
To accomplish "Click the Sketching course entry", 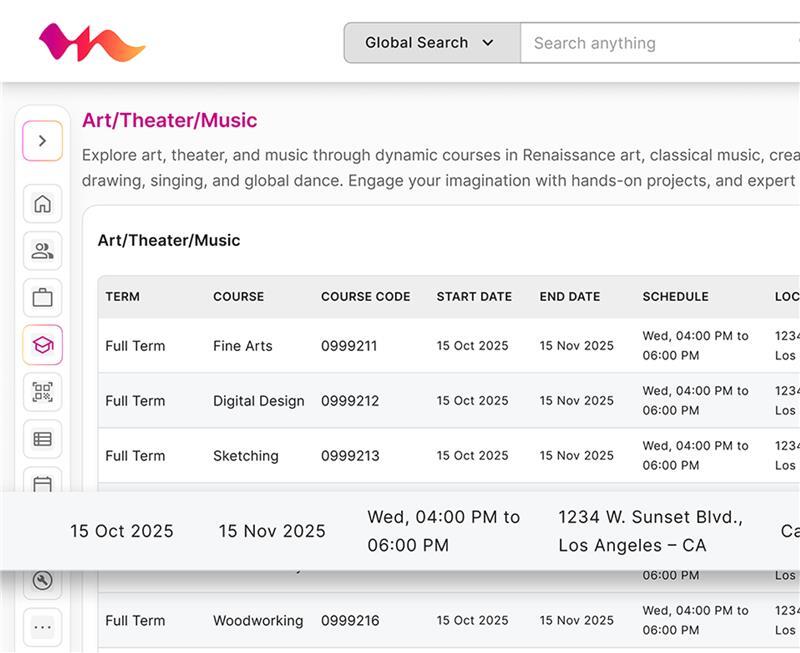I will (x=245, y=456).
